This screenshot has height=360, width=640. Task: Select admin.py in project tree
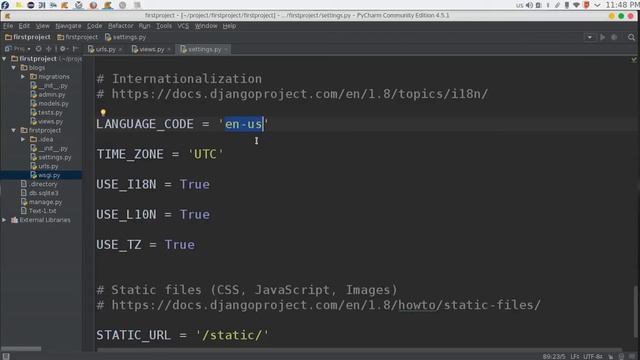click(48, 94)
